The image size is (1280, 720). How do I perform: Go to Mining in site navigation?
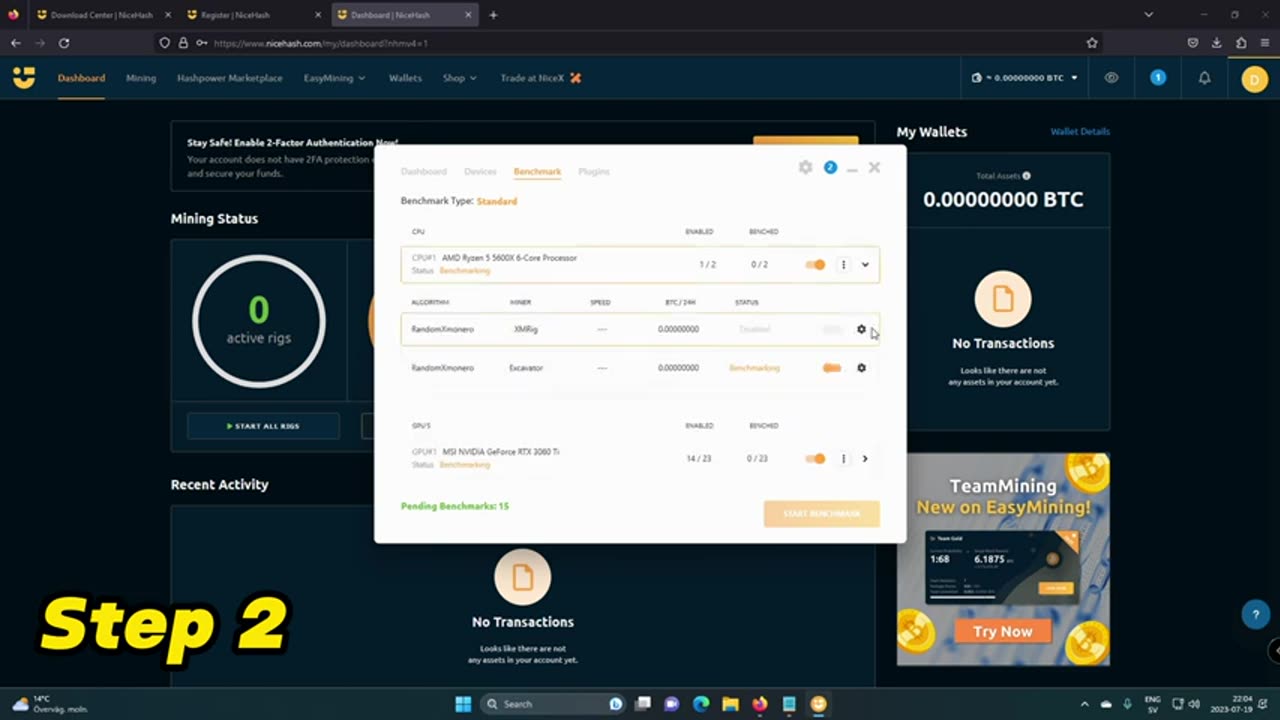tap(141, 78)
